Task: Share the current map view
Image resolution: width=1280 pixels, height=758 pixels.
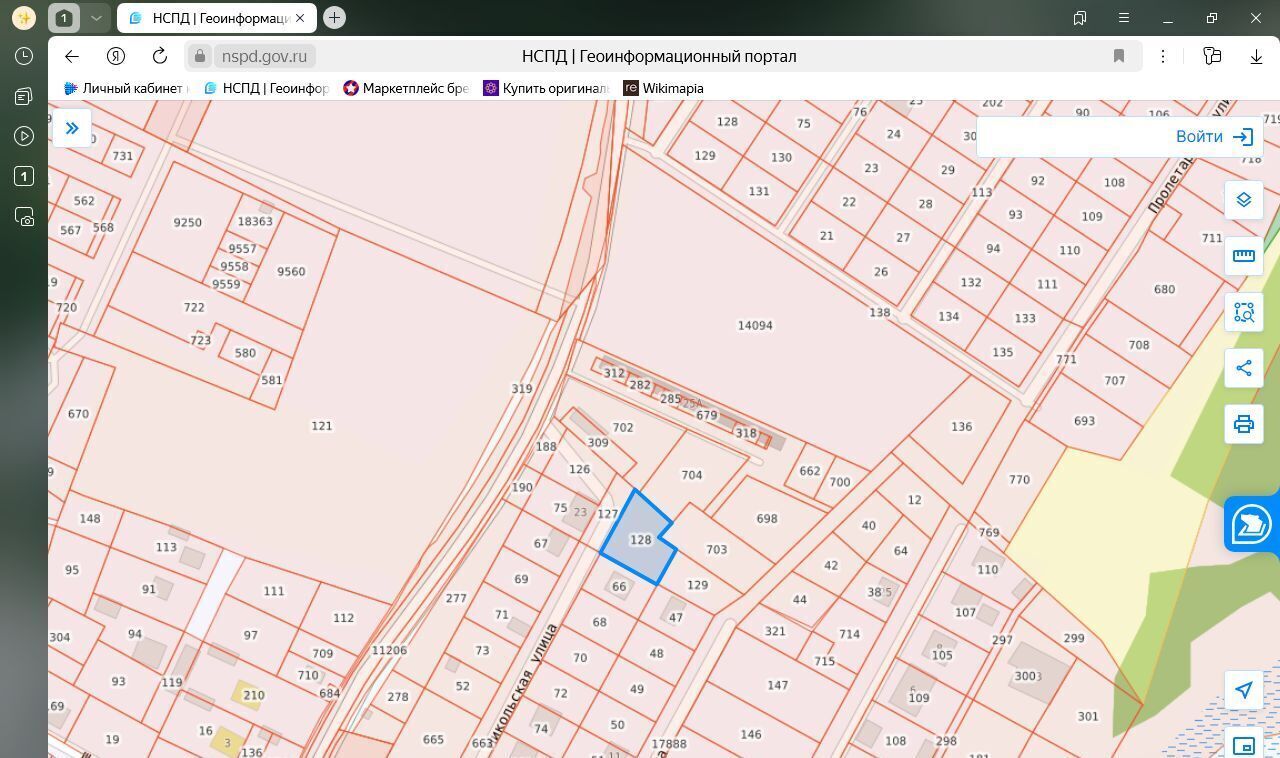Action: pos(1244,368)
